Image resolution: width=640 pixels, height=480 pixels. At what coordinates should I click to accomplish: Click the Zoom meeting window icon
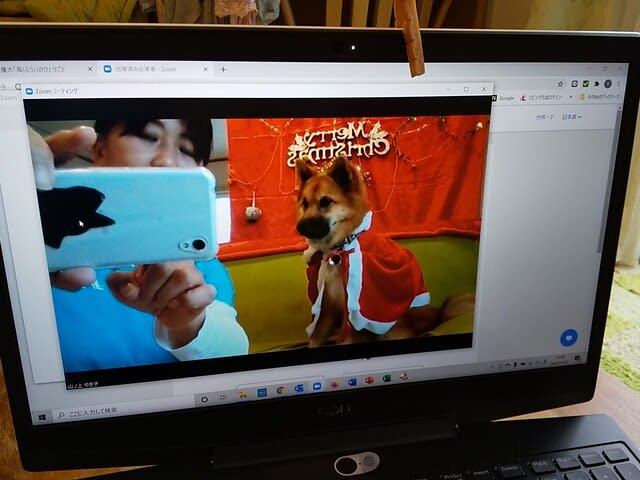29,91
